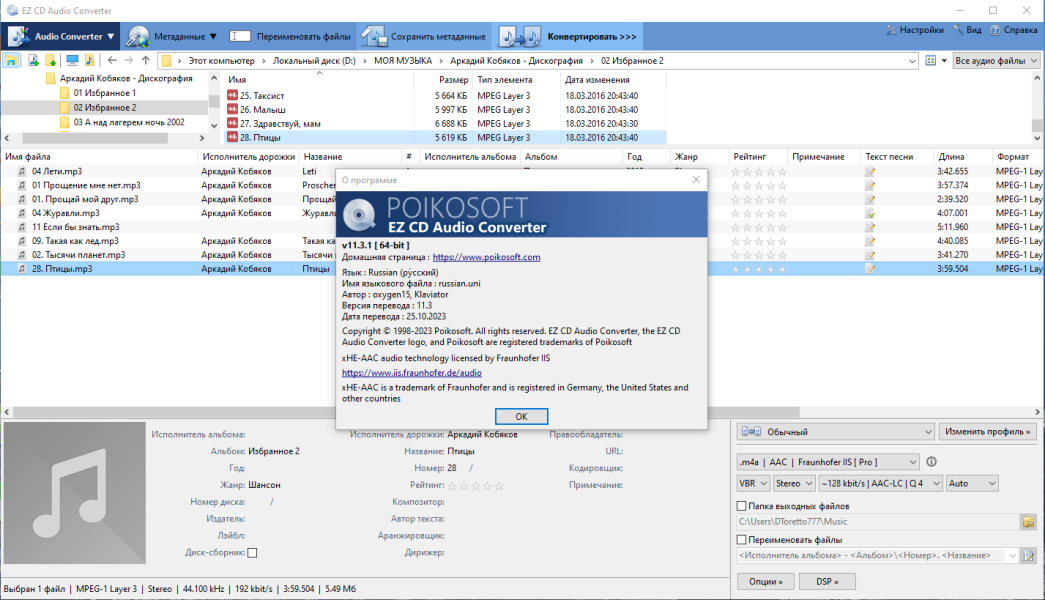
Task: Click Исполнитель дорожки column header
Action: [249, 157]
